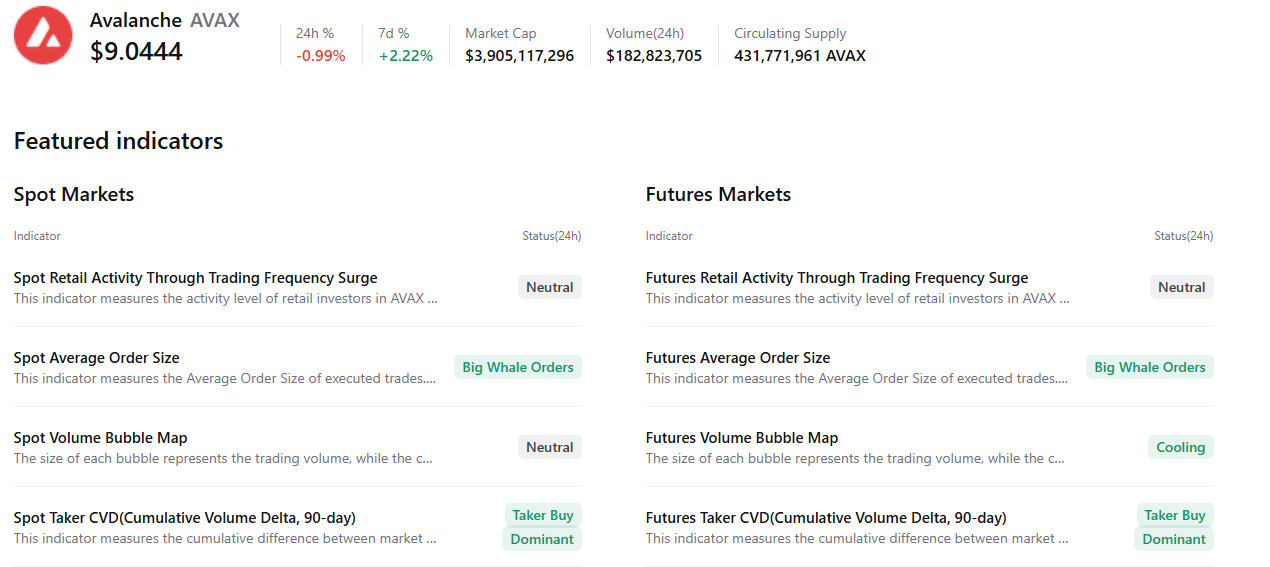Open Futures Retail Activity Through Trading Frequency Surge
The width and height of the screenshot is (1270, 567).
[837, 278]
